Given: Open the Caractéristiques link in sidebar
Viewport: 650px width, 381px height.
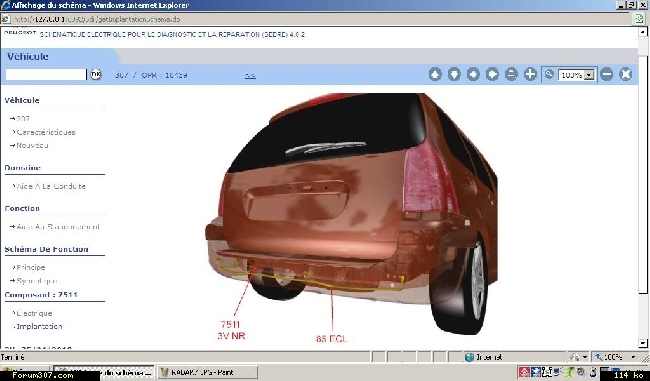Looking at the screenshot, I should click(46, 132).
